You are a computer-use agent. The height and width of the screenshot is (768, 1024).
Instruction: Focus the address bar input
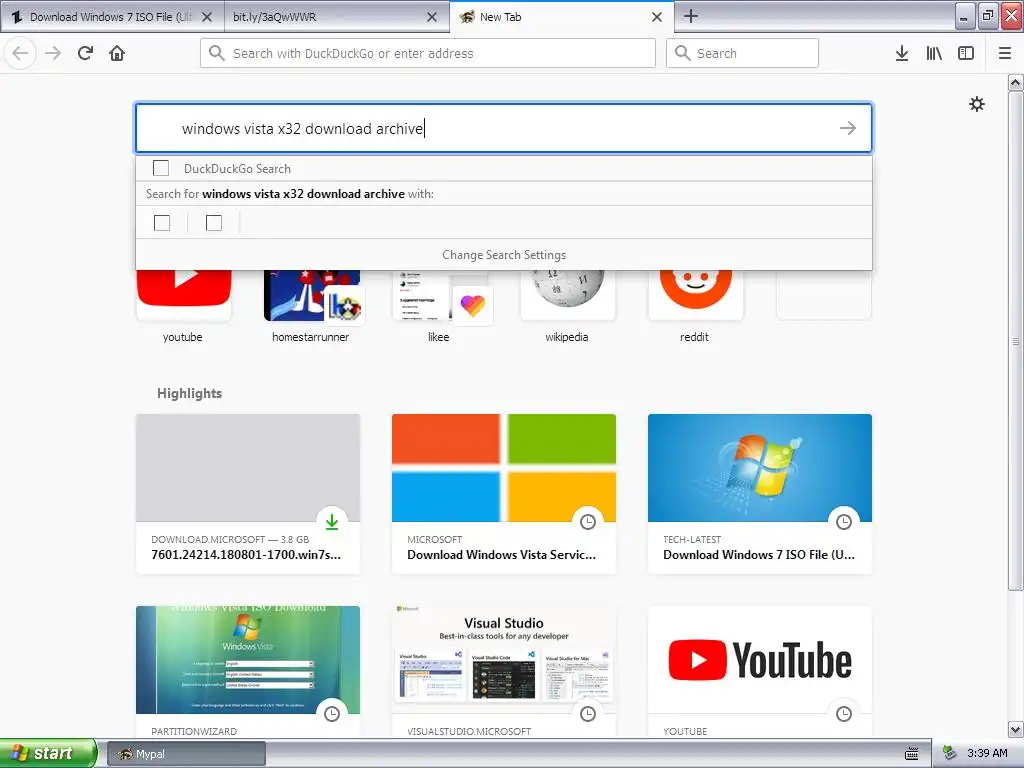point(428,53)
